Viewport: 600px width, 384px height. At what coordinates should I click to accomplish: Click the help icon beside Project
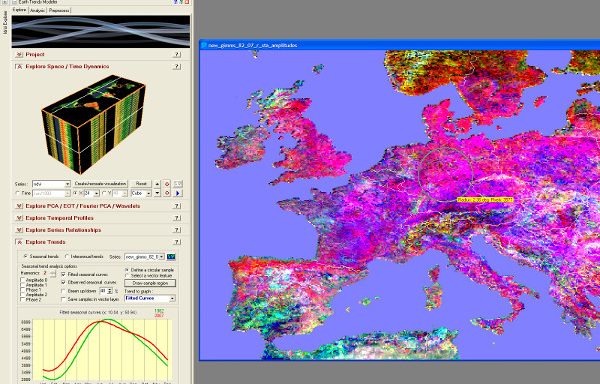click(177, 54)
